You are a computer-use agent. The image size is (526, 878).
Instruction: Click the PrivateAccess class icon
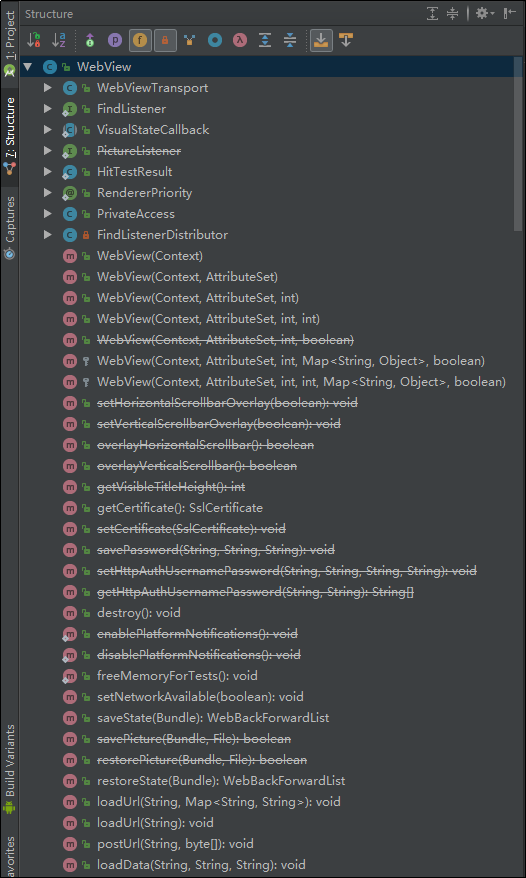[x=69, y=214]
